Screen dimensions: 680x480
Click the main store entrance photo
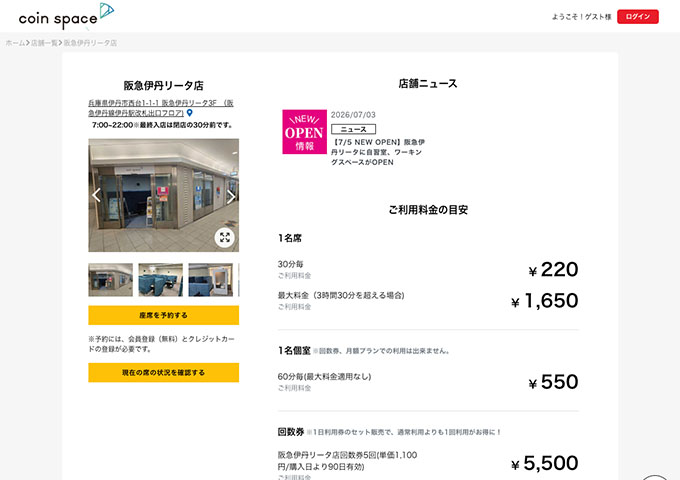pyautogui.click(x=163, y=195)
